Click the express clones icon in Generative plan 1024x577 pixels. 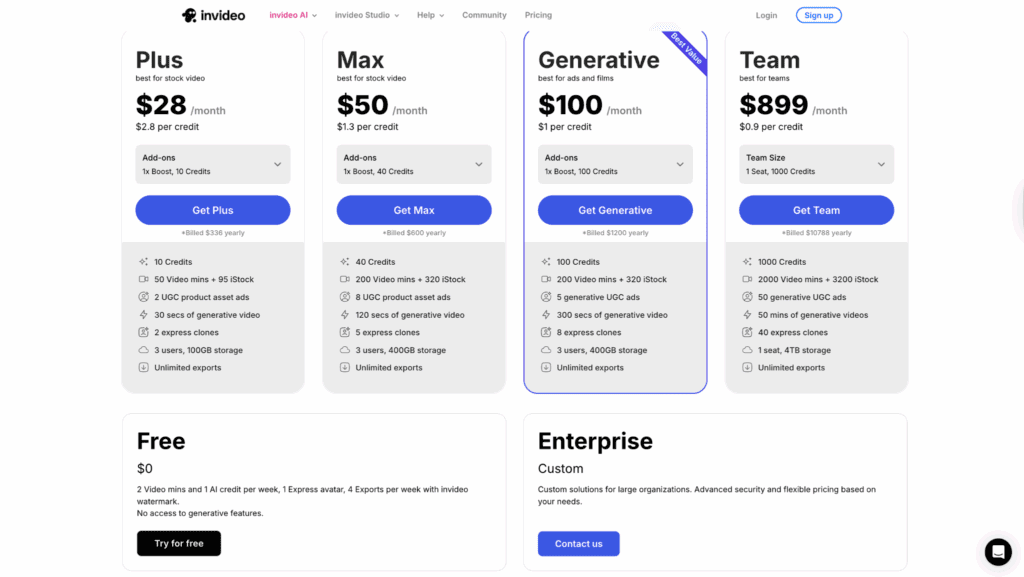click(x=546, y=332)
